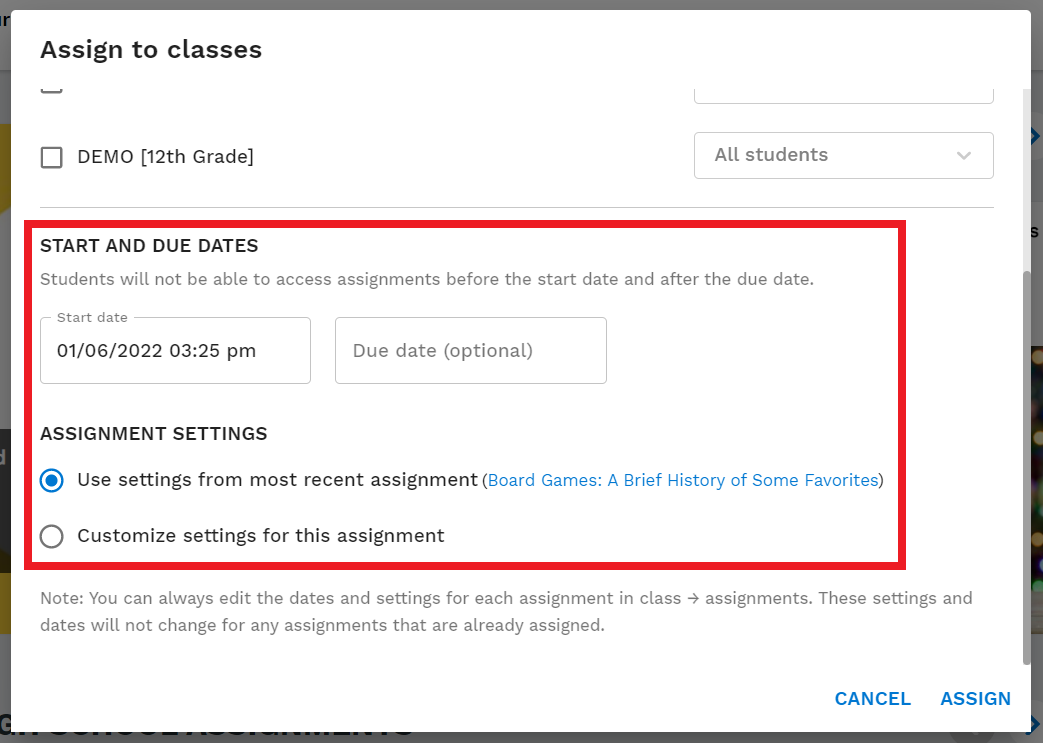The height and width of the screenshot is (743, 1043).
Task: Click the chevron arrow on the All students selector
Action: 963,155
